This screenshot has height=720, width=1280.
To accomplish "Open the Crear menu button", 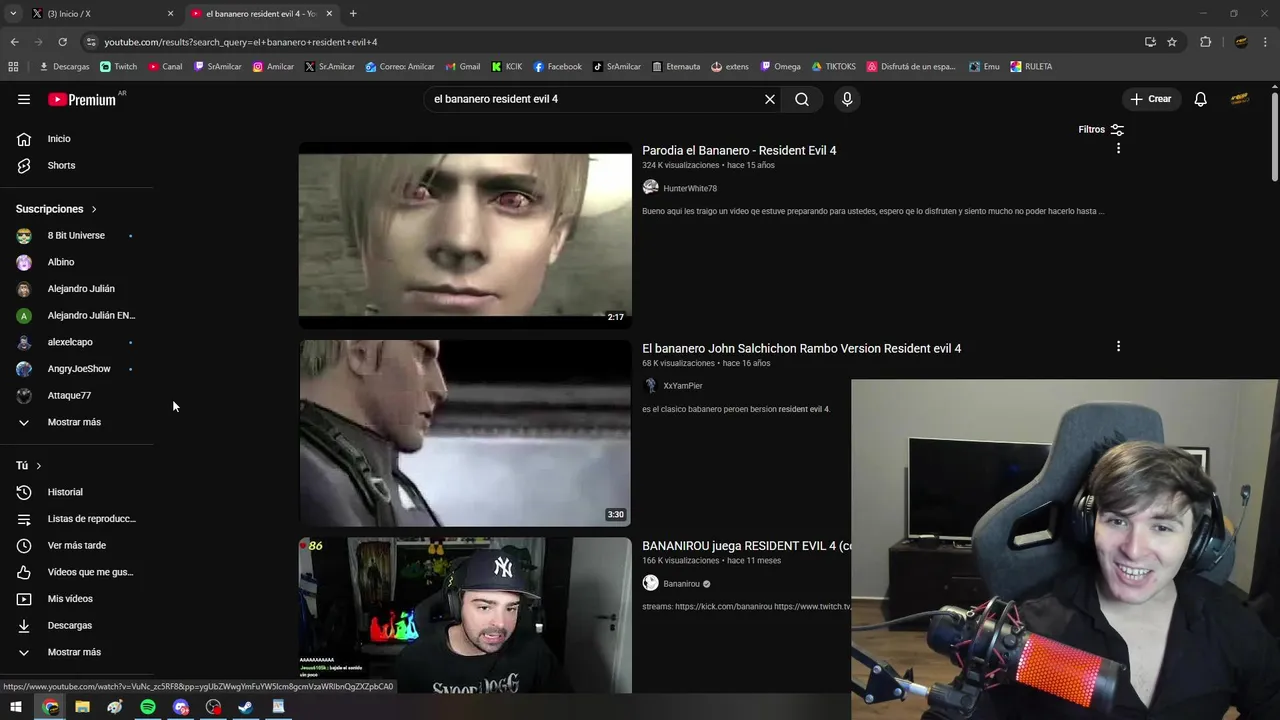I will [1151, 99].
